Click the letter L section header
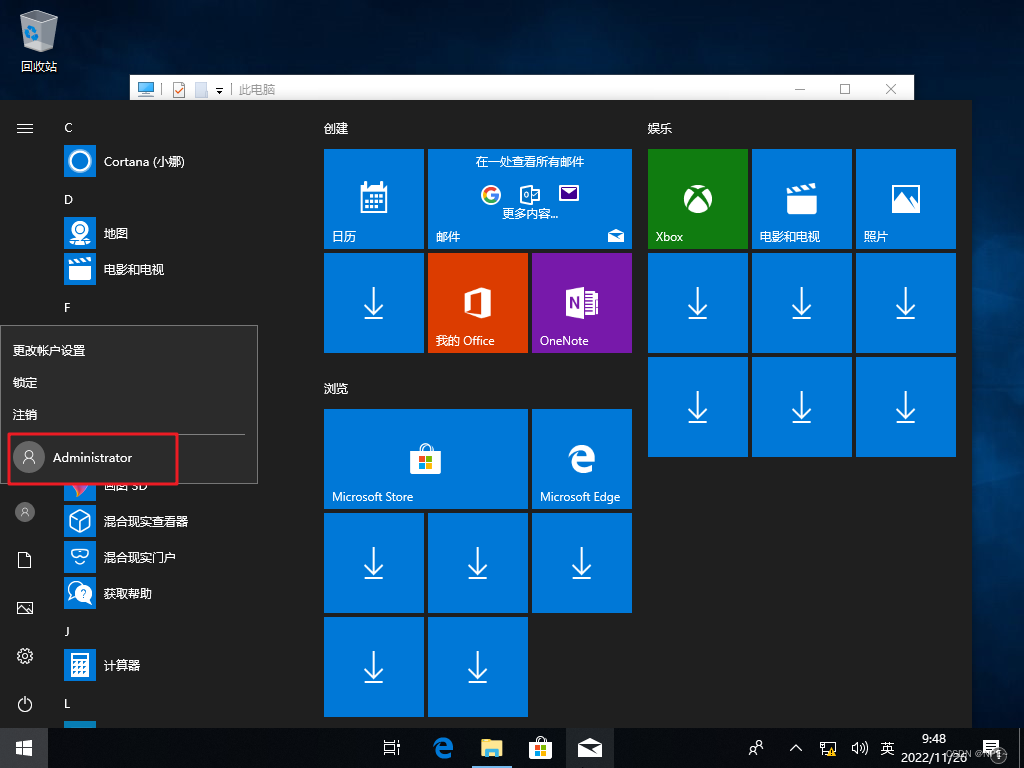Viewport: 1024px width, 768px height. 67,703
